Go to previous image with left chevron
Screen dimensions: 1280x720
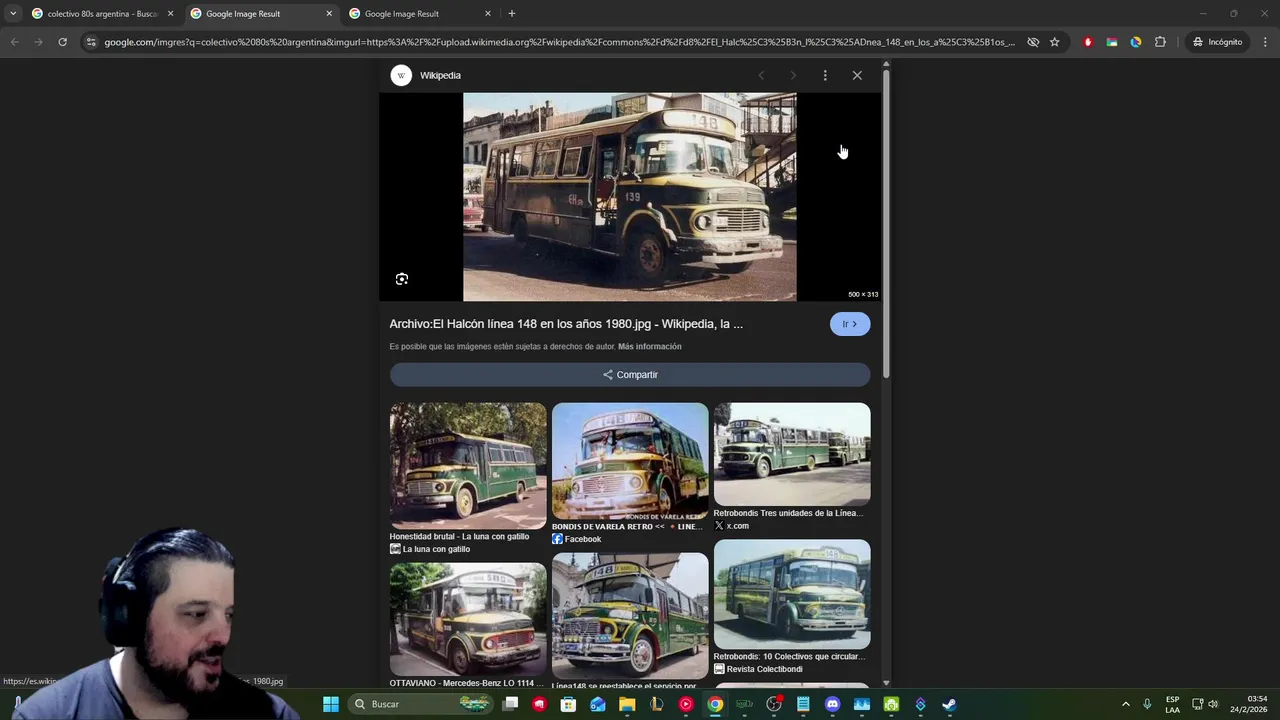[761, 75]
